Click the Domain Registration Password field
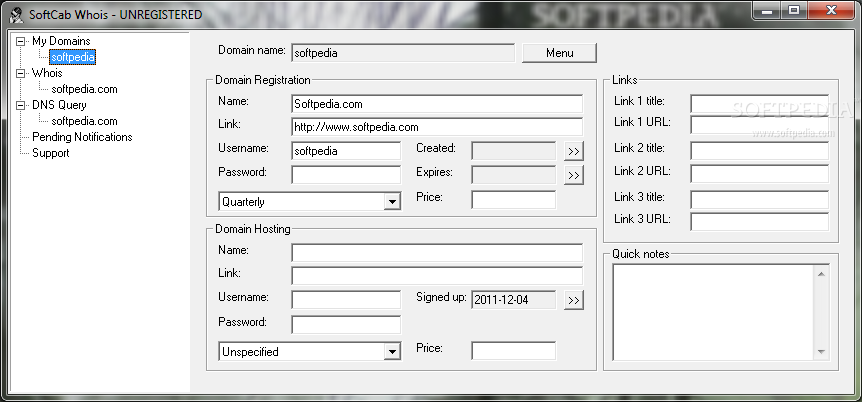Image resolution: width=862 pixels, height=402 pixels. pyautogui.click(x=346, y=175)
